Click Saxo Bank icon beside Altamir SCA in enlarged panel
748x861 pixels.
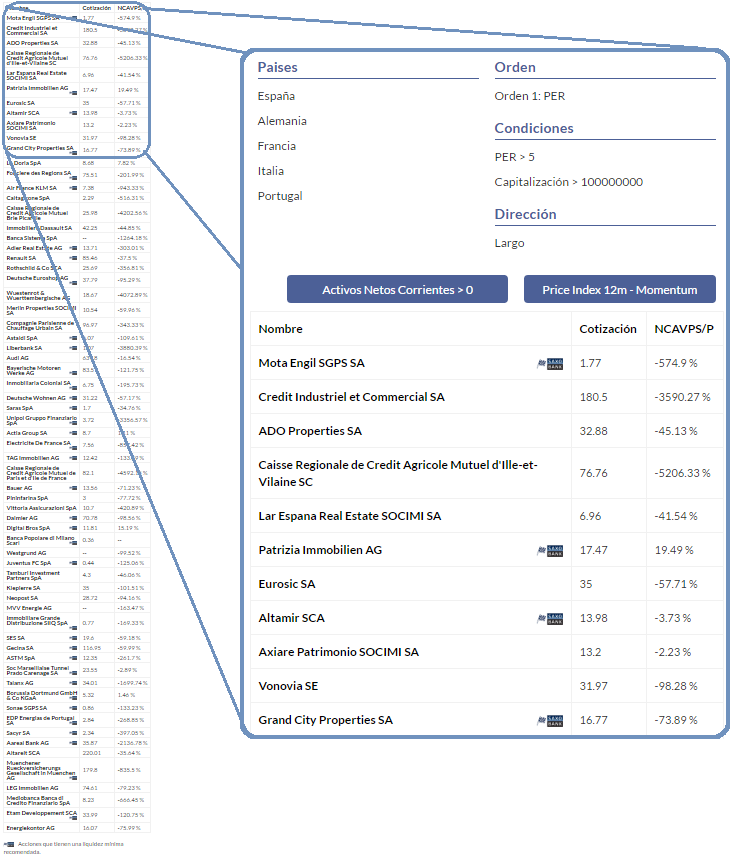(x=550, y=618)
